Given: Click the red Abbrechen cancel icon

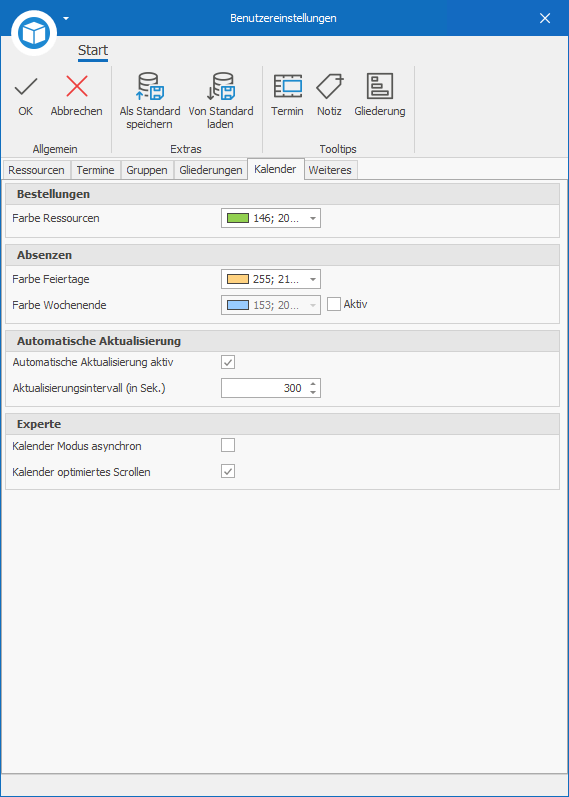Looking at the screenshot, I should (77, 87).
